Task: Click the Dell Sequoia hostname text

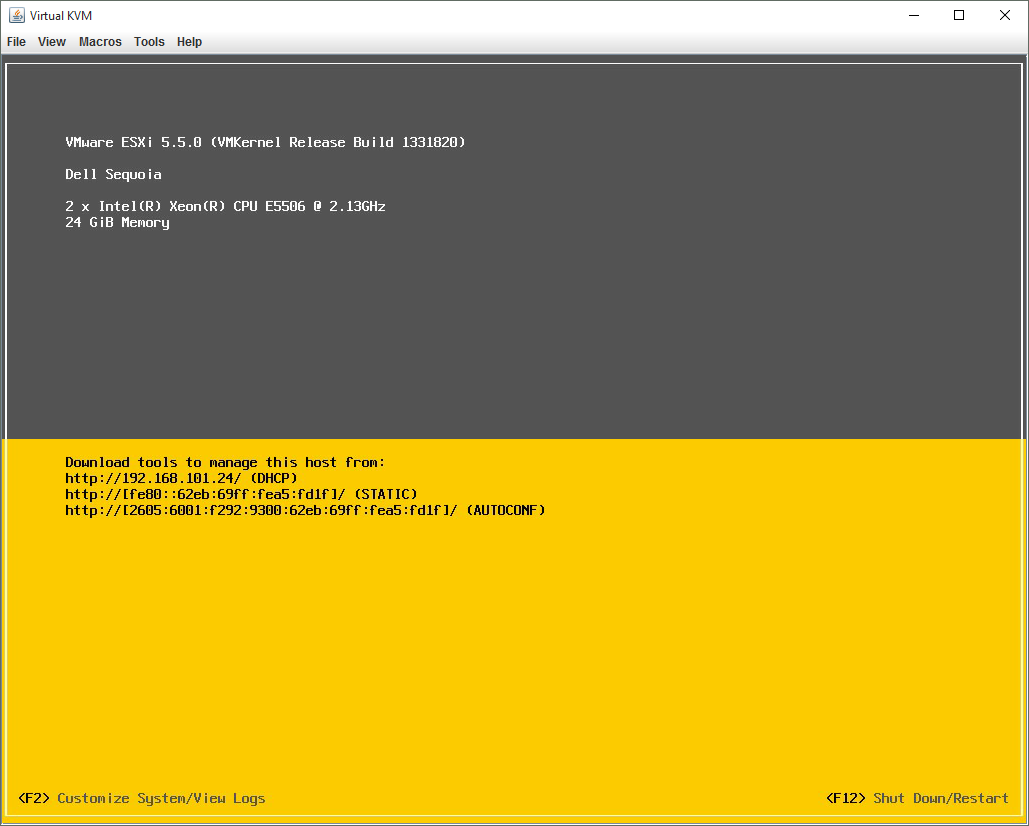Action: (113, 174)
